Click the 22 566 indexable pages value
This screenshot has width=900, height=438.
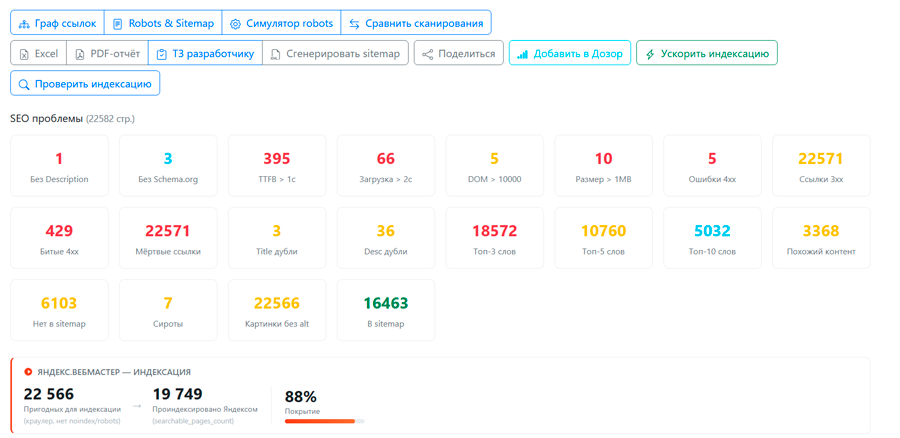pyautogui.click(x=49, y=394)
